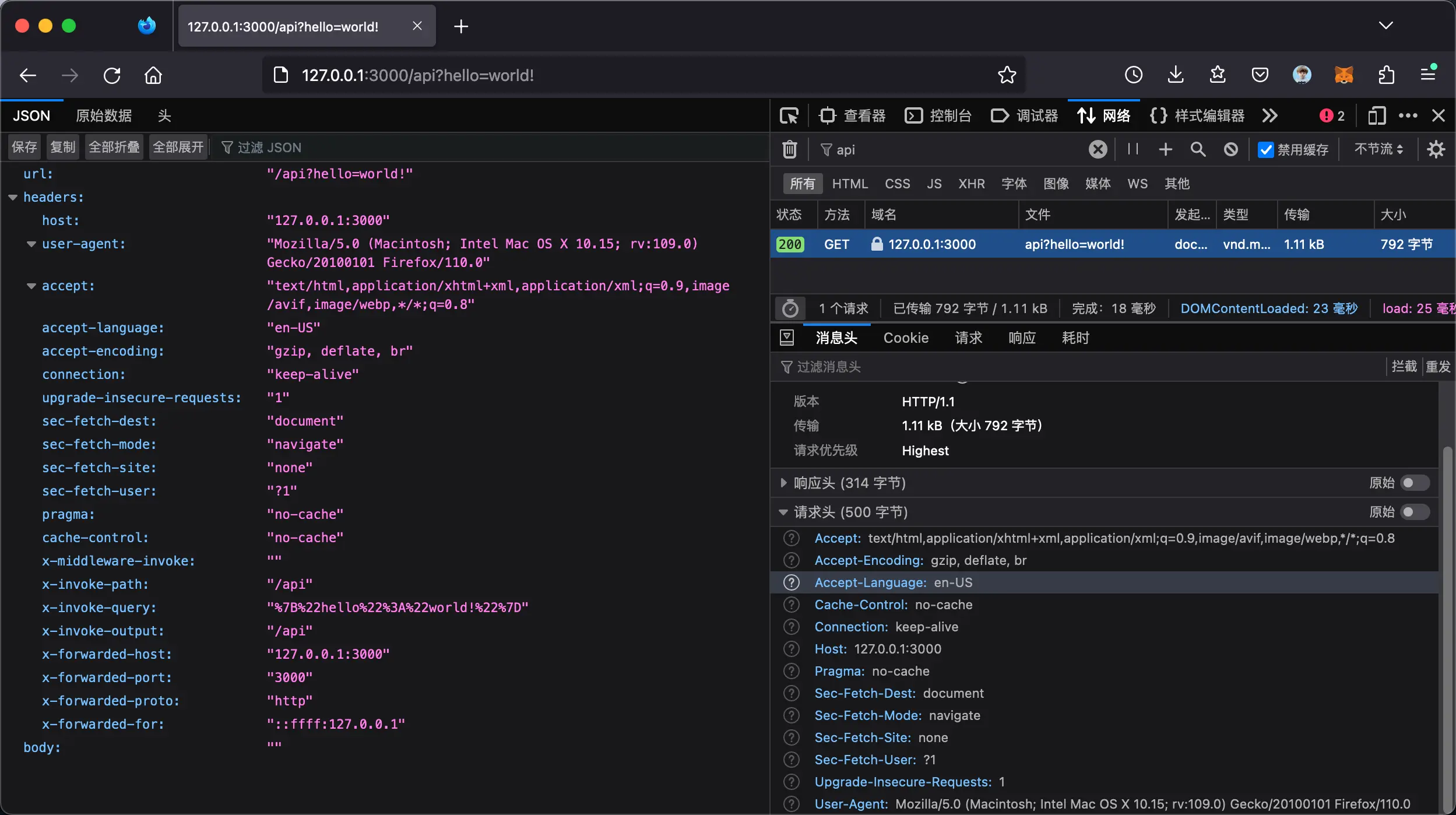This screenshot has height=815, width=1456.
Task: Uncheck the 禁用缓存 checkbox
Action: (1265, 150)
